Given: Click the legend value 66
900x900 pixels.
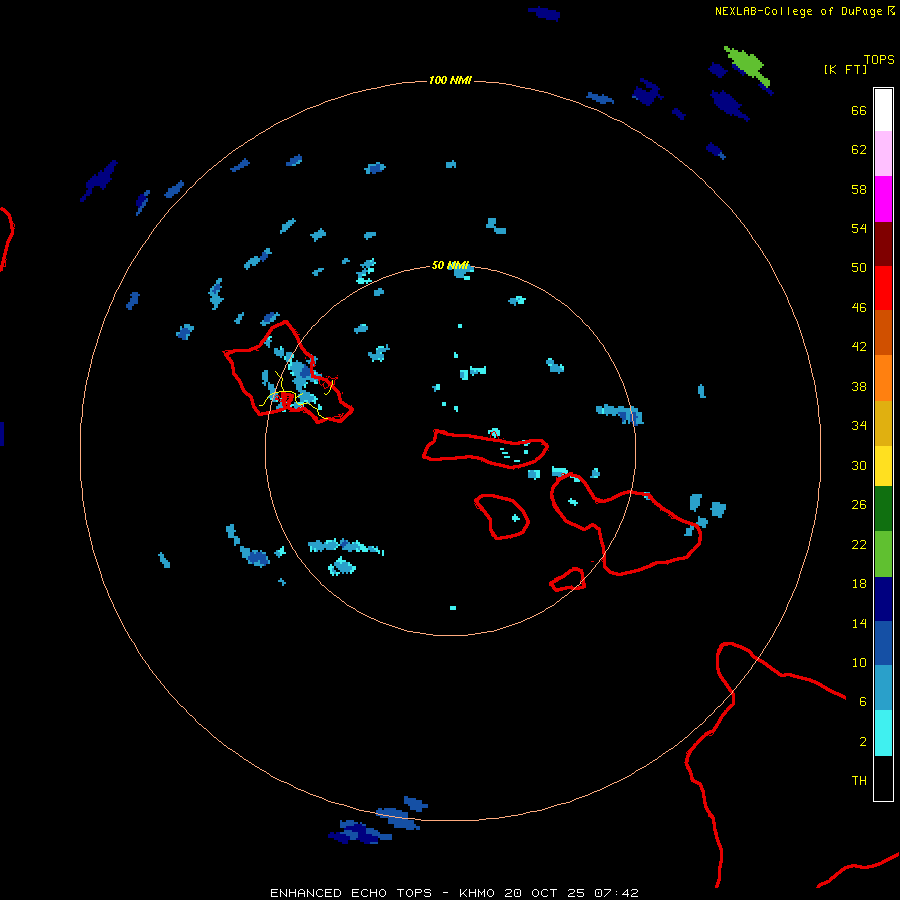Looking at the screenshot, I should pos(859,110).
